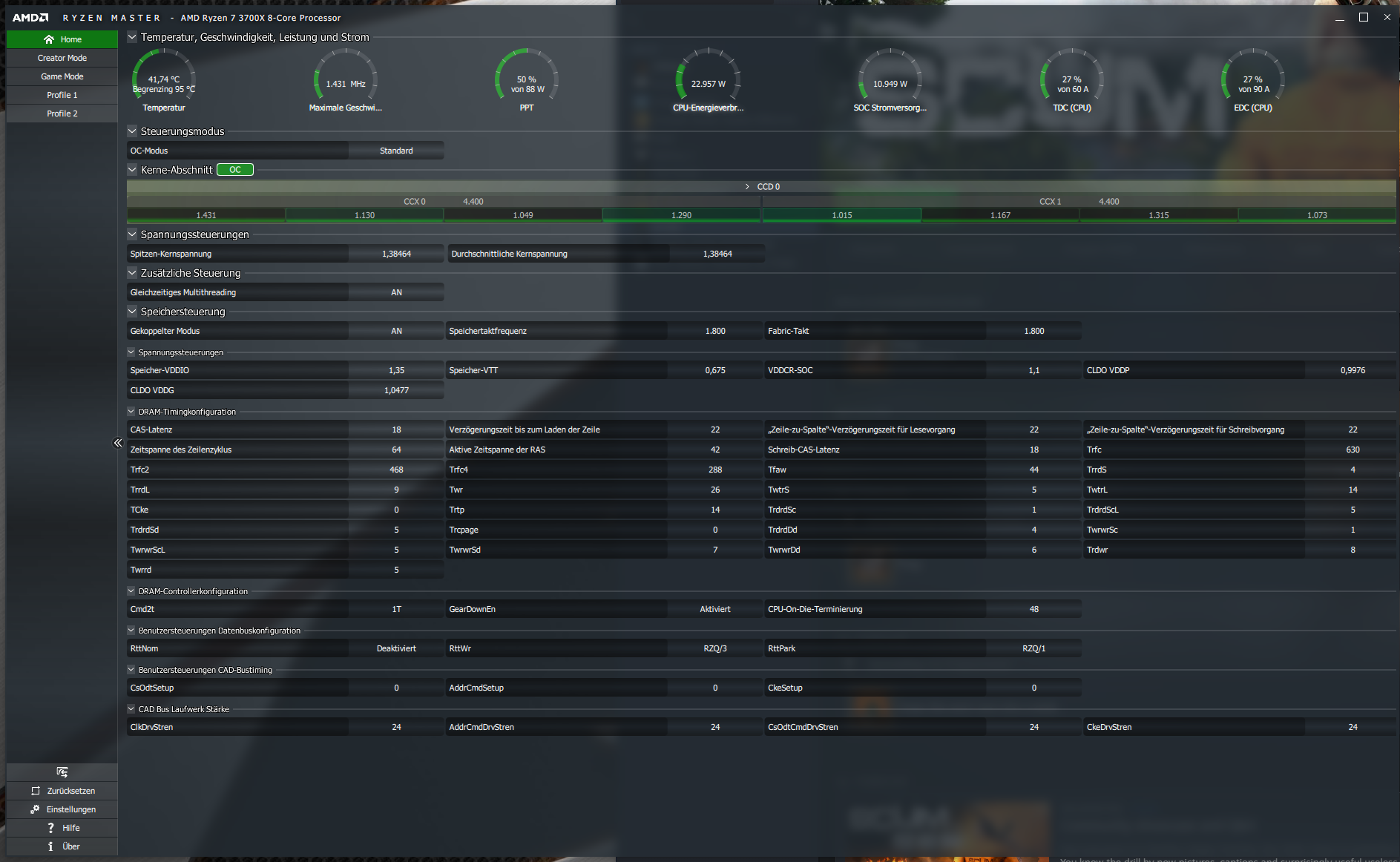Click the Über info icon
The width and height of the screenshot is (1400, 862).
(50, 846)
